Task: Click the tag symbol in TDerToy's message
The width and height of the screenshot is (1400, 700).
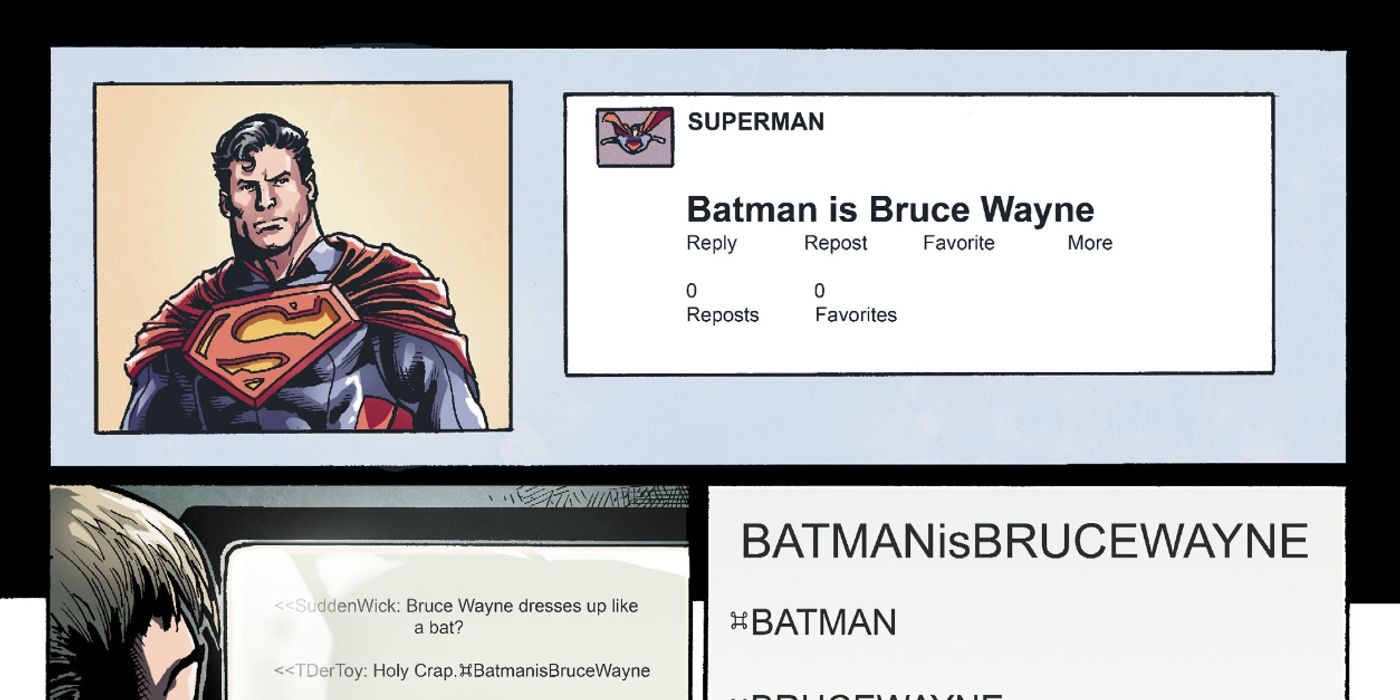Action: (465, 671)
